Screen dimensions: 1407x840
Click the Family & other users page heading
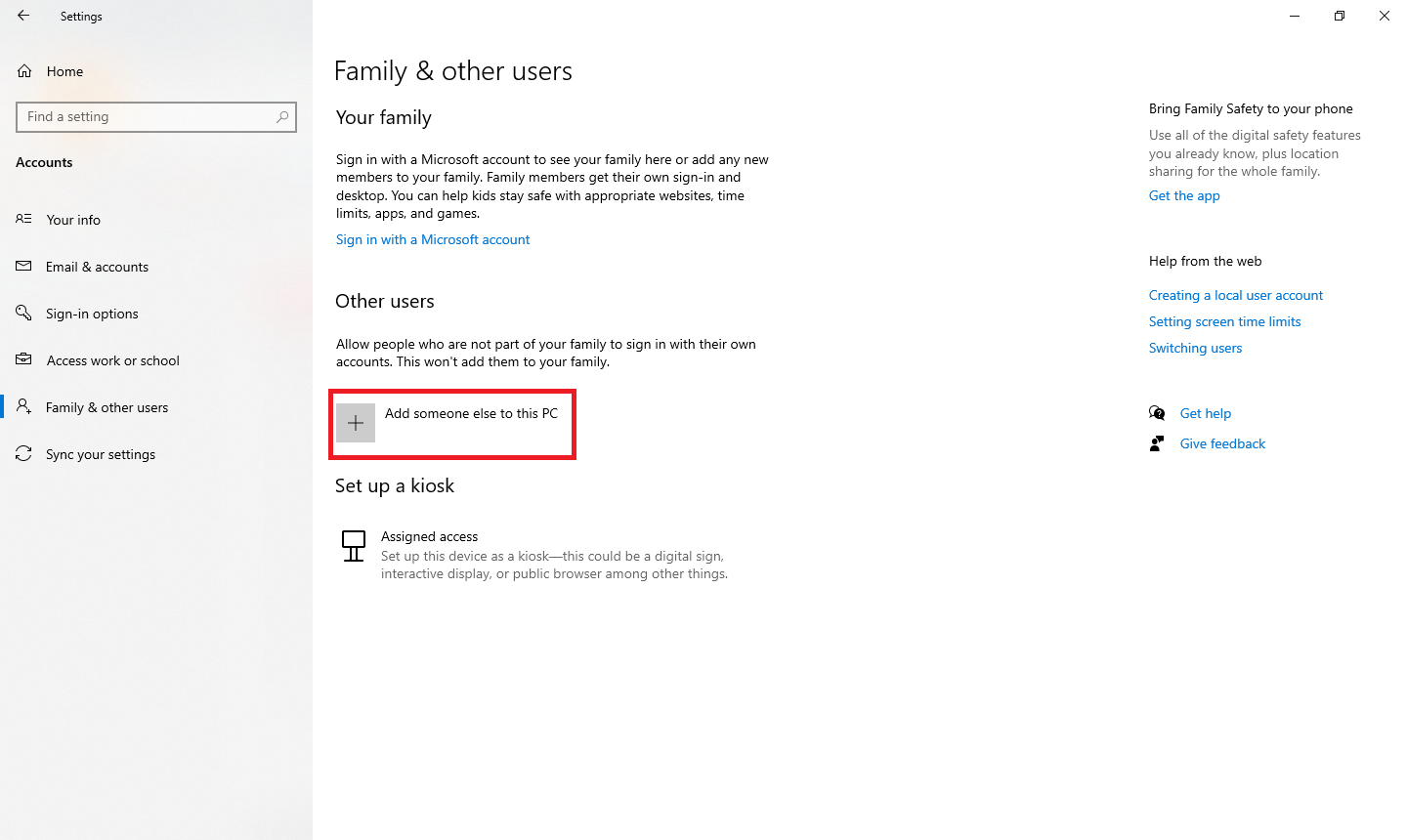pyautogui.click(x=453, y=71)
